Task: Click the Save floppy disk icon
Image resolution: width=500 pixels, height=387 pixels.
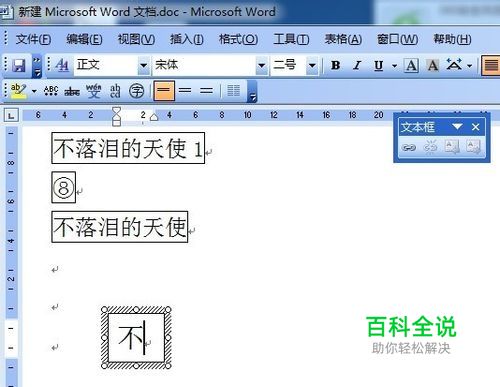Action: pos(19,65)
